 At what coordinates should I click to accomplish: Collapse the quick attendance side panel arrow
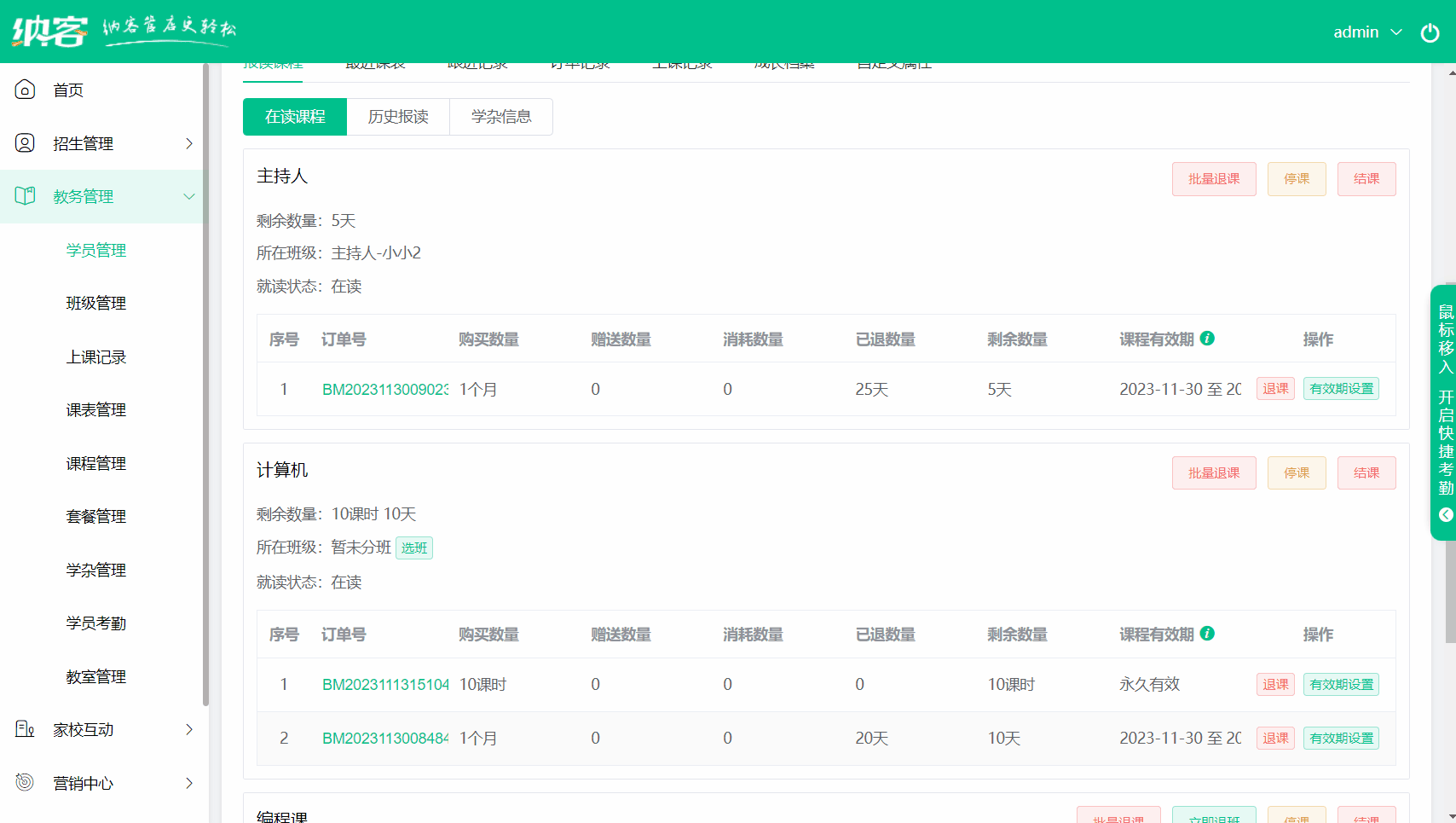click(x=1445, y=515)
